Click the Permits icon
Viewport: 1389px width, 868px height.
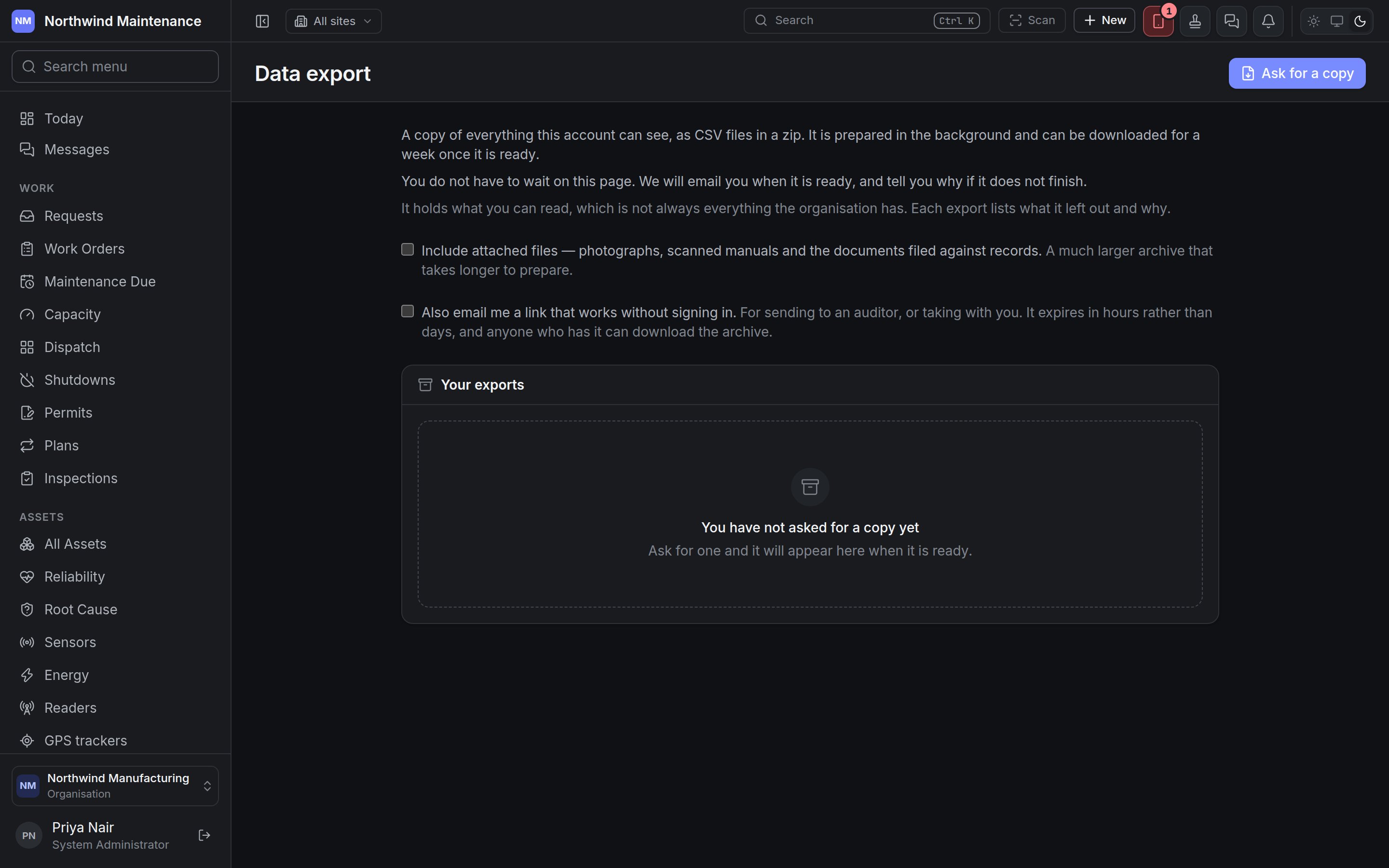coord(27,413)
